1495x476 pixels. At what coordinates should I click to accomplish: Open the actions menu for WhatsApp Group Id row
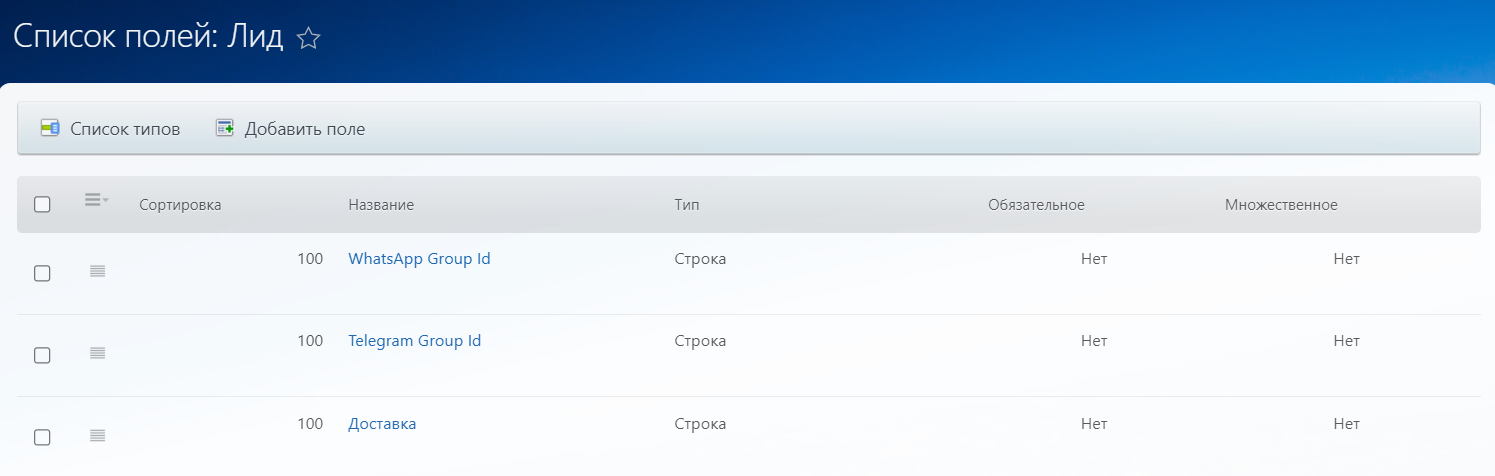(97, 271)
